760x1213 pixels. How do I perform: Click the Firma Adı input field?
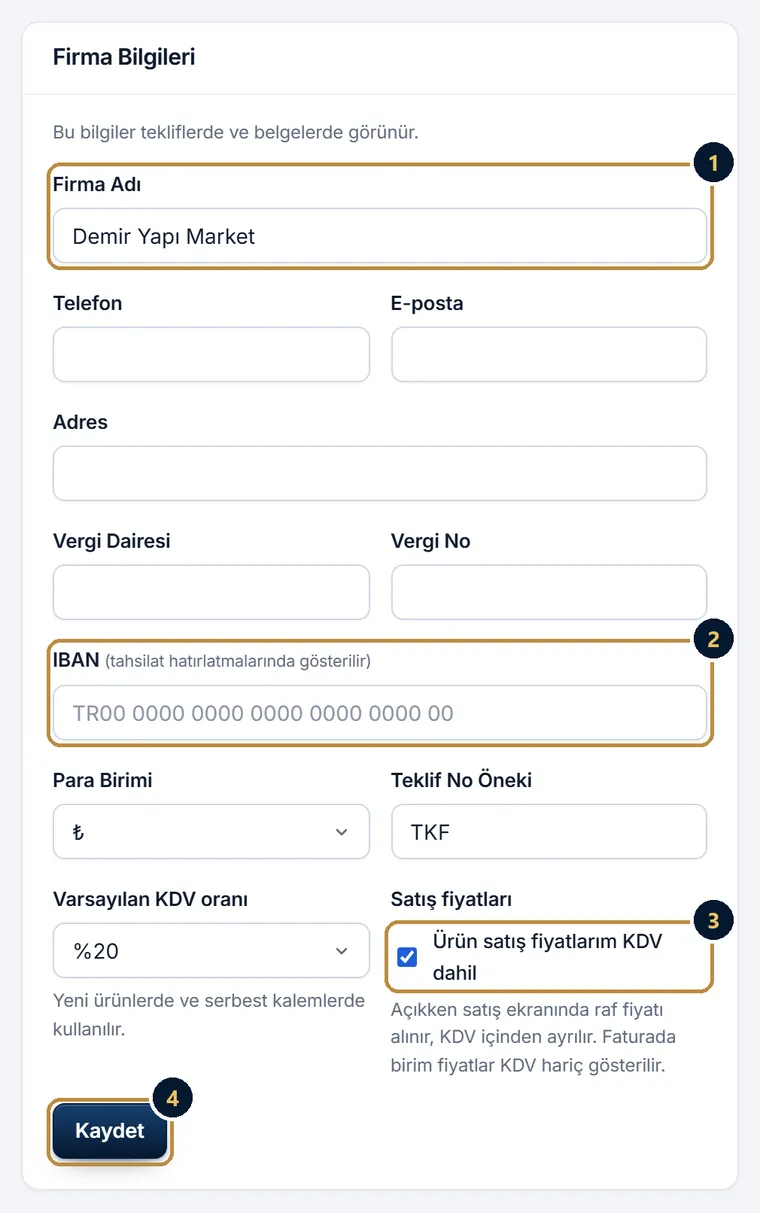[x=380, y=236]
